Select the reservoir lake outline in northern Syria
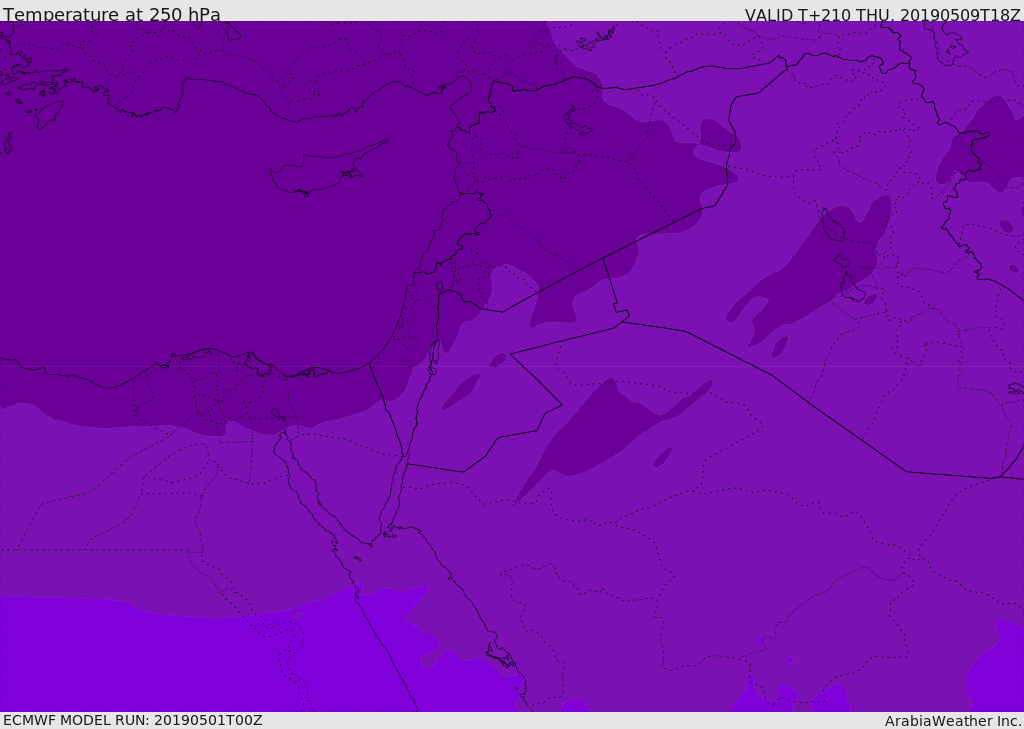Image resolution: width=1024 pixels, height=729 pixels. 580,122
